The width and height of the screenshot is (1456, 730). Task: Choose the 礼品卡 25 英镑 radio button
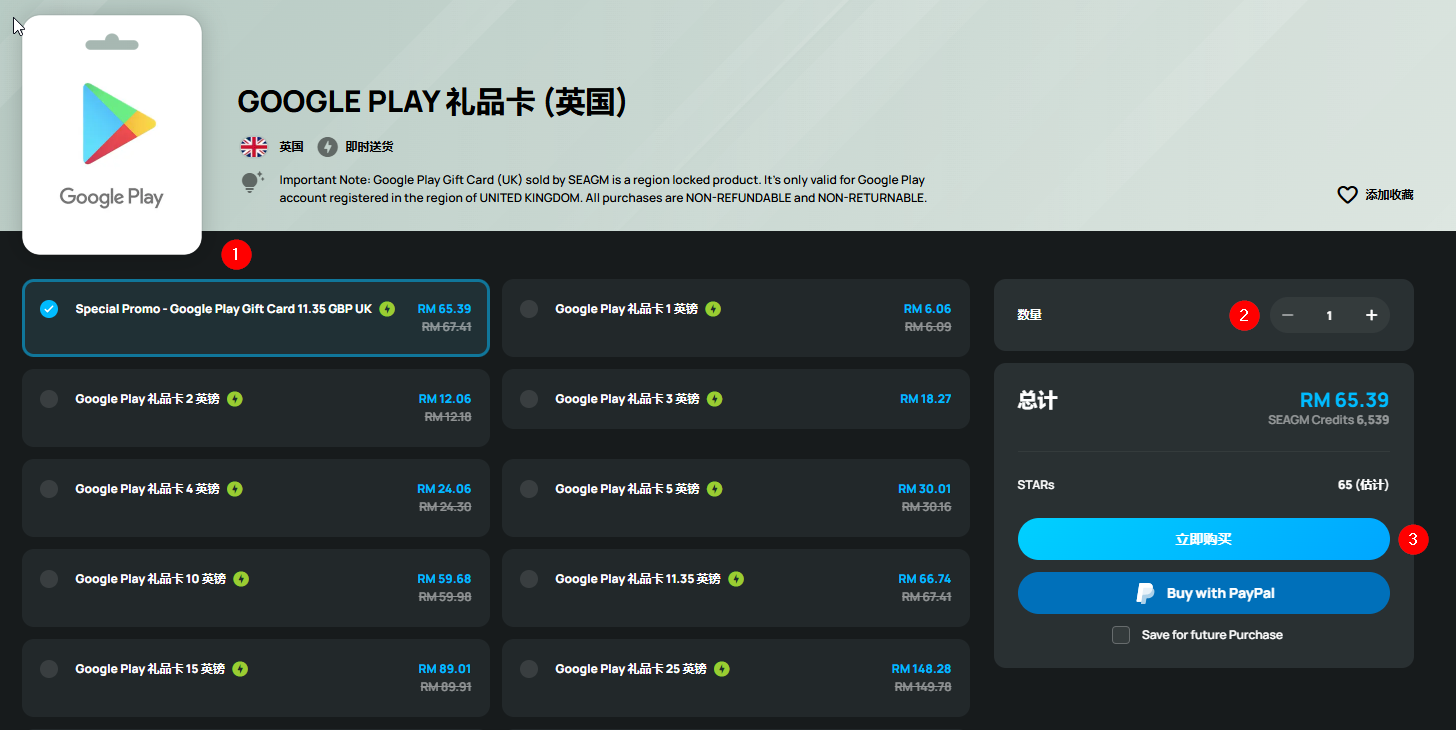click(529, 669)
